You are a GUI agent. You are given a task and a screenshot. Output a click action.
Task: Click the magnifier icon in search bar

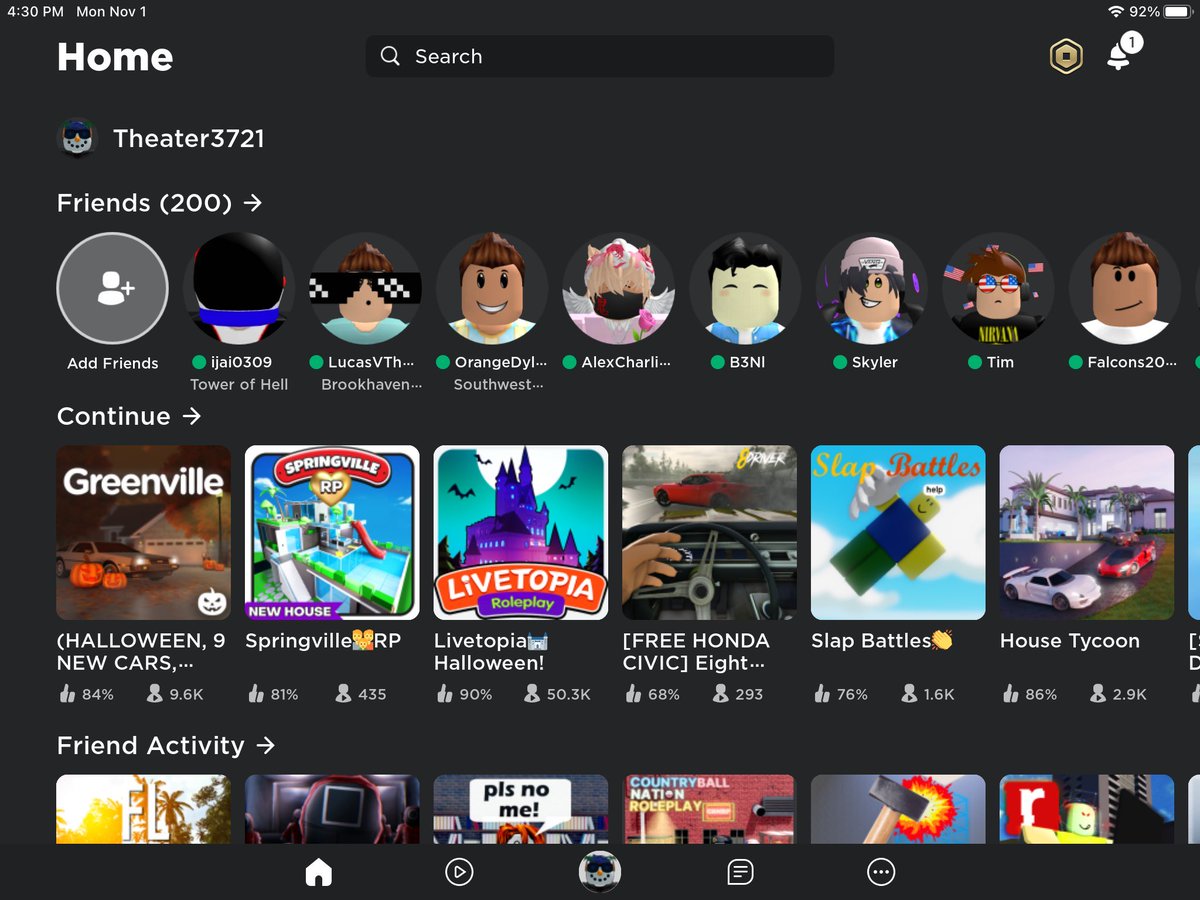[390, 56]
